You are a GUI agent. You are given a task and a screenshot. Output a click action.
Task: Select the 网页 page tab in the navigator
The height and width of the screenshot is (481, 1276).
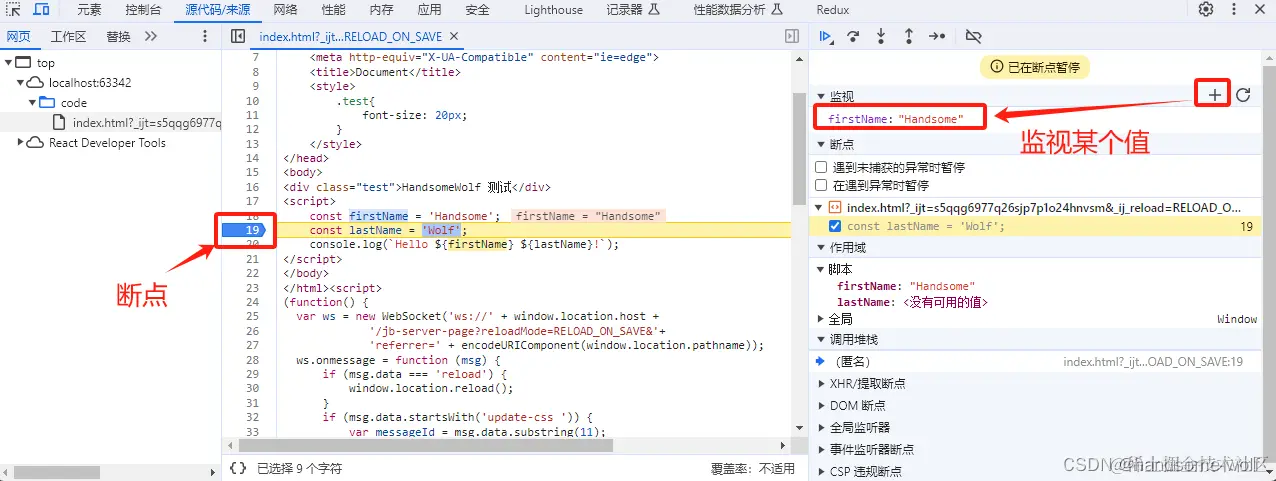(x=18, y=36)
